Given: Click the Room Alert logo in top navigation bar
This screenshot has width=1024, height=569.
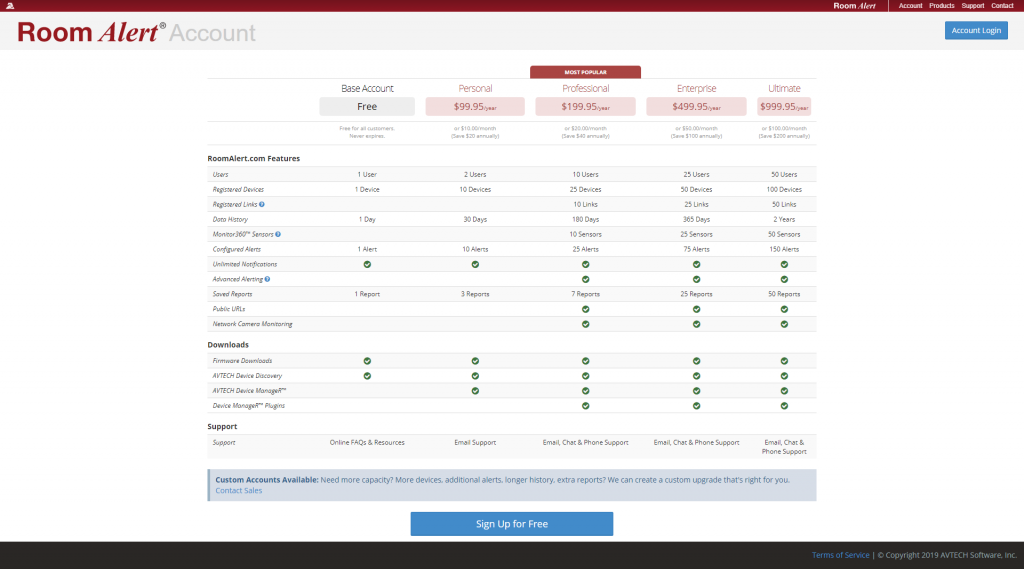Looking at the screenshot, I should 854,6.
